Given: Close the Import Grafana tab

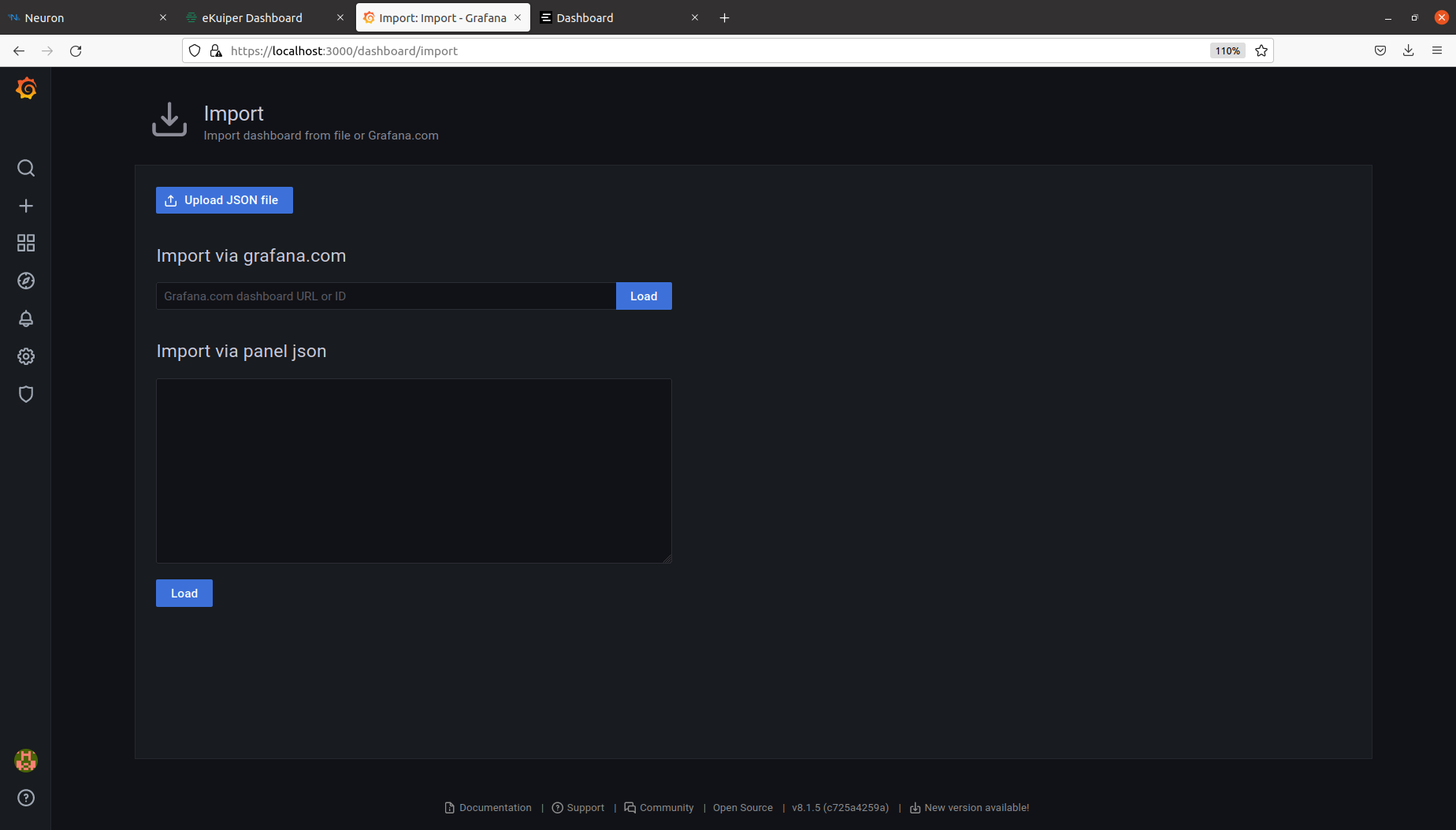Looking at the screenshot, I should 518,17.
